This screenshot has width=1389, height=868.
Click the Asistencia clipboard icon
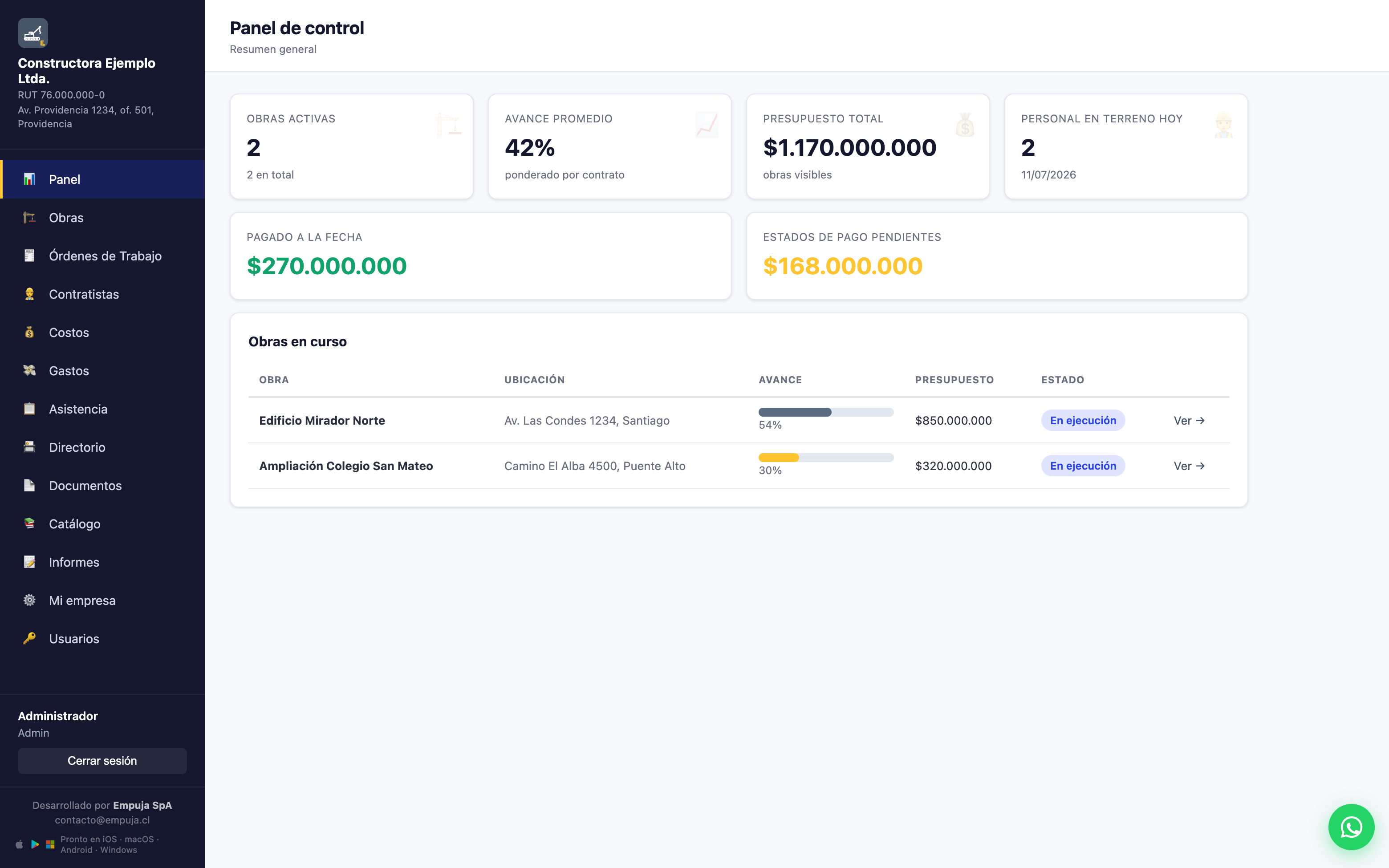point(29,409)
